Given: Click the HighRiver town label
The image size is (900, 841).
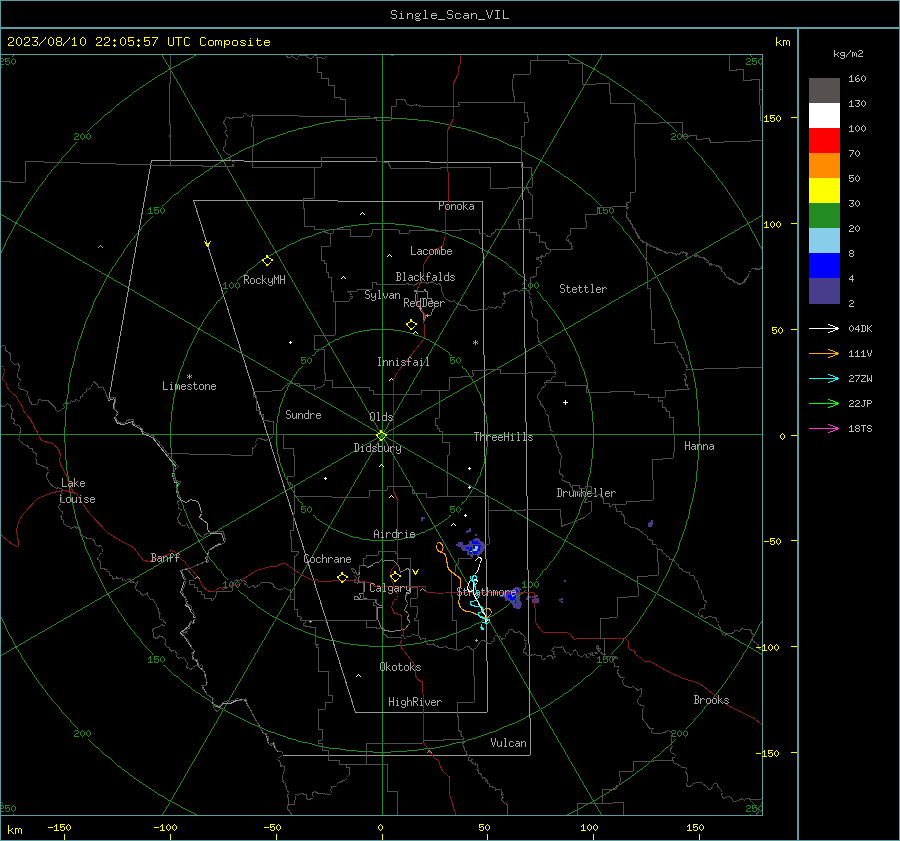Looking at the screenshot, I should 415,702.
